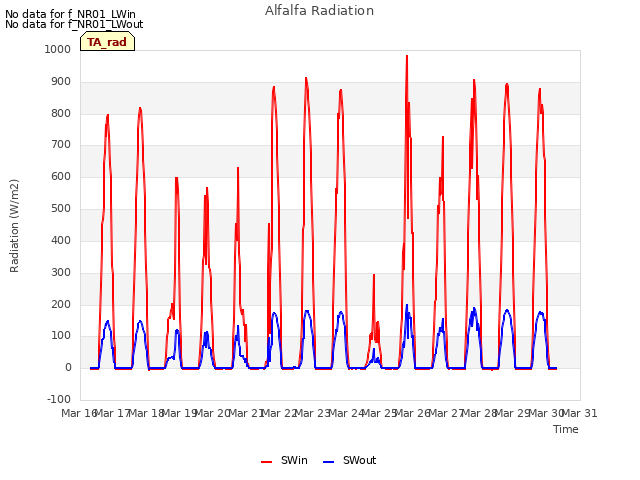Toggle the SWin legend entry
The height and width of the screenshot is (480, 640).
click(284, 460)
